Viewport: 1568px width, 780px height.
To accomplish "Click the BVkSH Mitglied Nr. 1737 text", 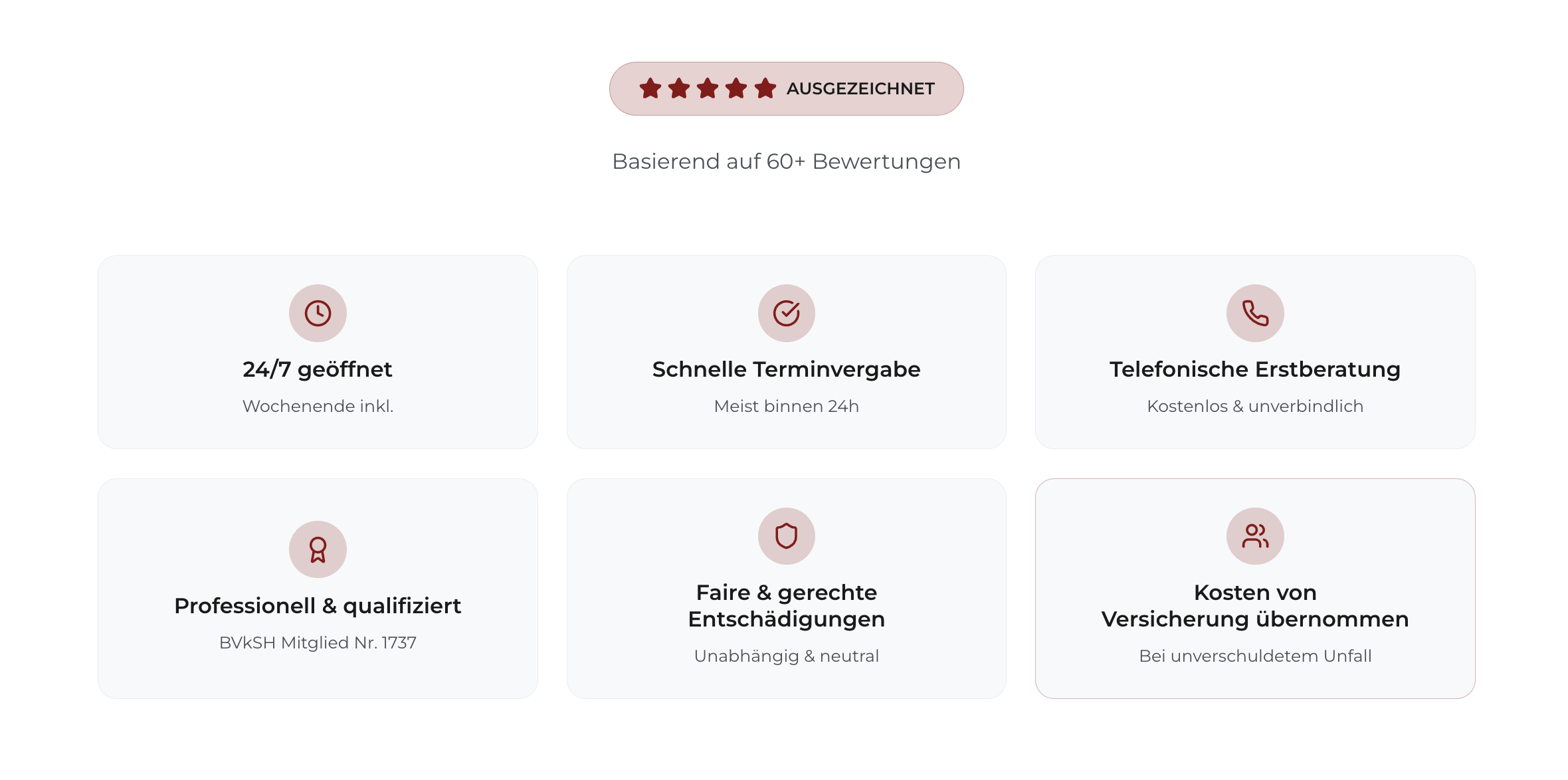I will click(318, 642).
